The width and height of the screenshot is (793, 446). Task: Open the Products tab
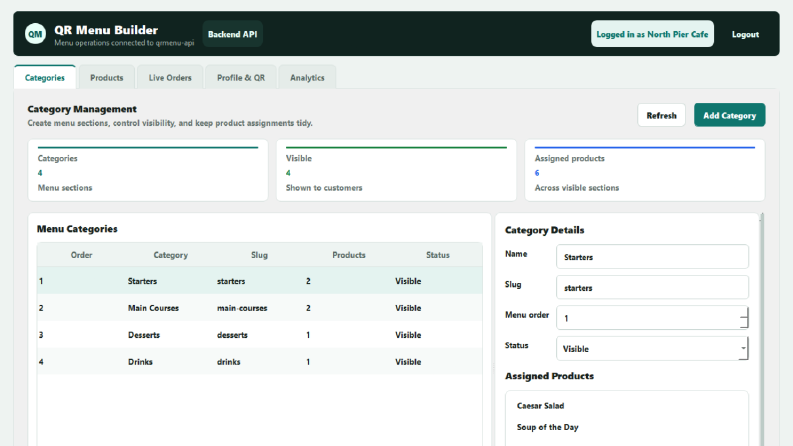click(x=107, y=77)
